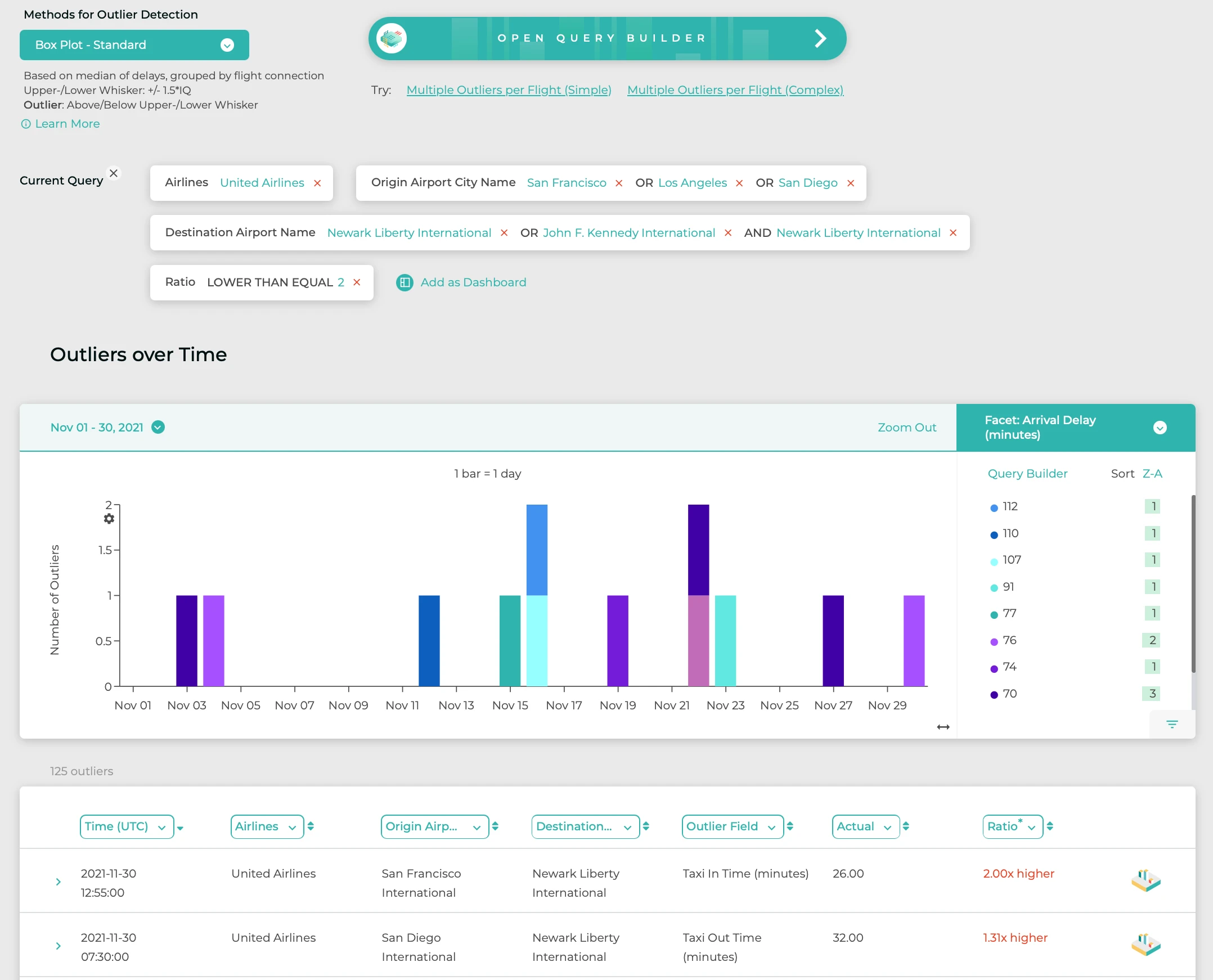Sort by the Actual column arrows
This screenshot has height=980, width=1213.
point(906,826)
